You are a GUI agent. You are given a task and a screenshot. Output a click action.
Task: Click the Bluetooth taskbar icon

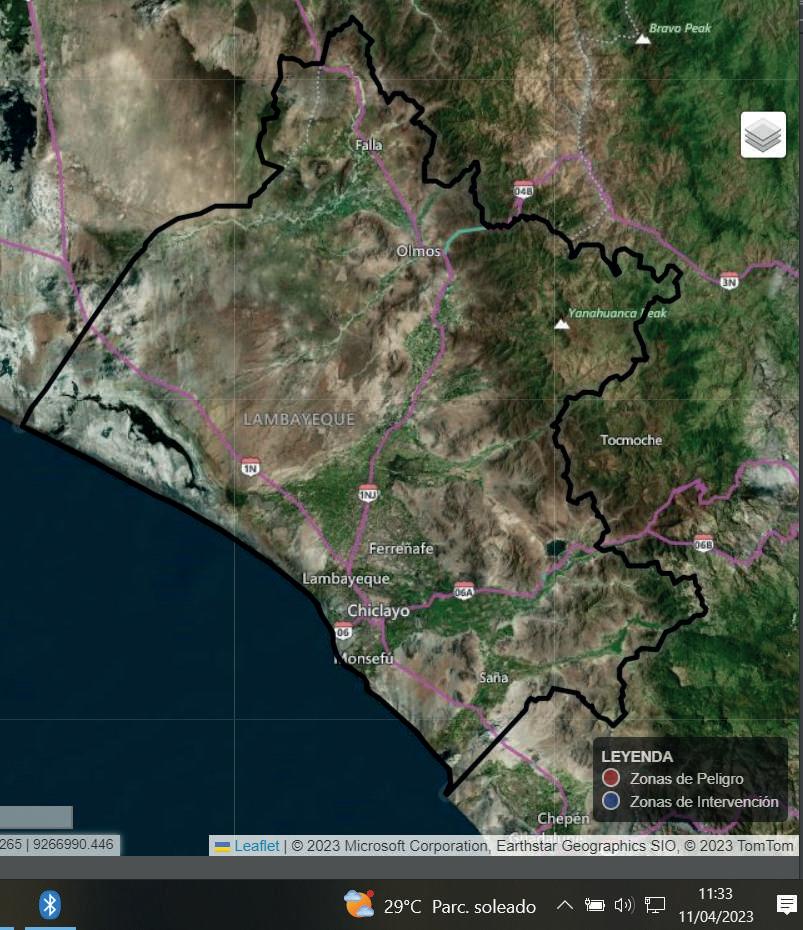coord(50,905)
